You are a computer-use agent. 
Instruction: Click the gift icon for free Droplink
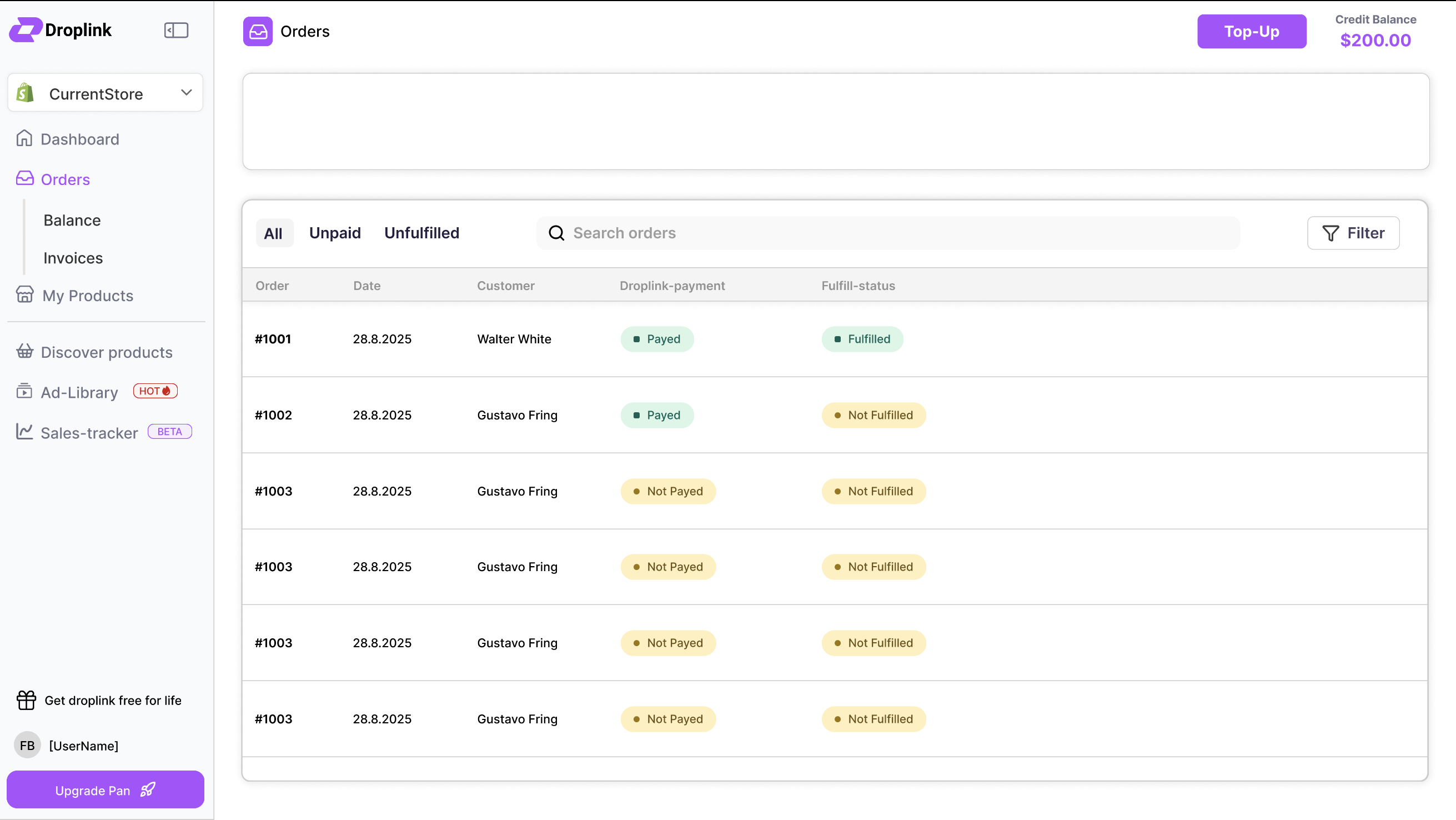26,700
